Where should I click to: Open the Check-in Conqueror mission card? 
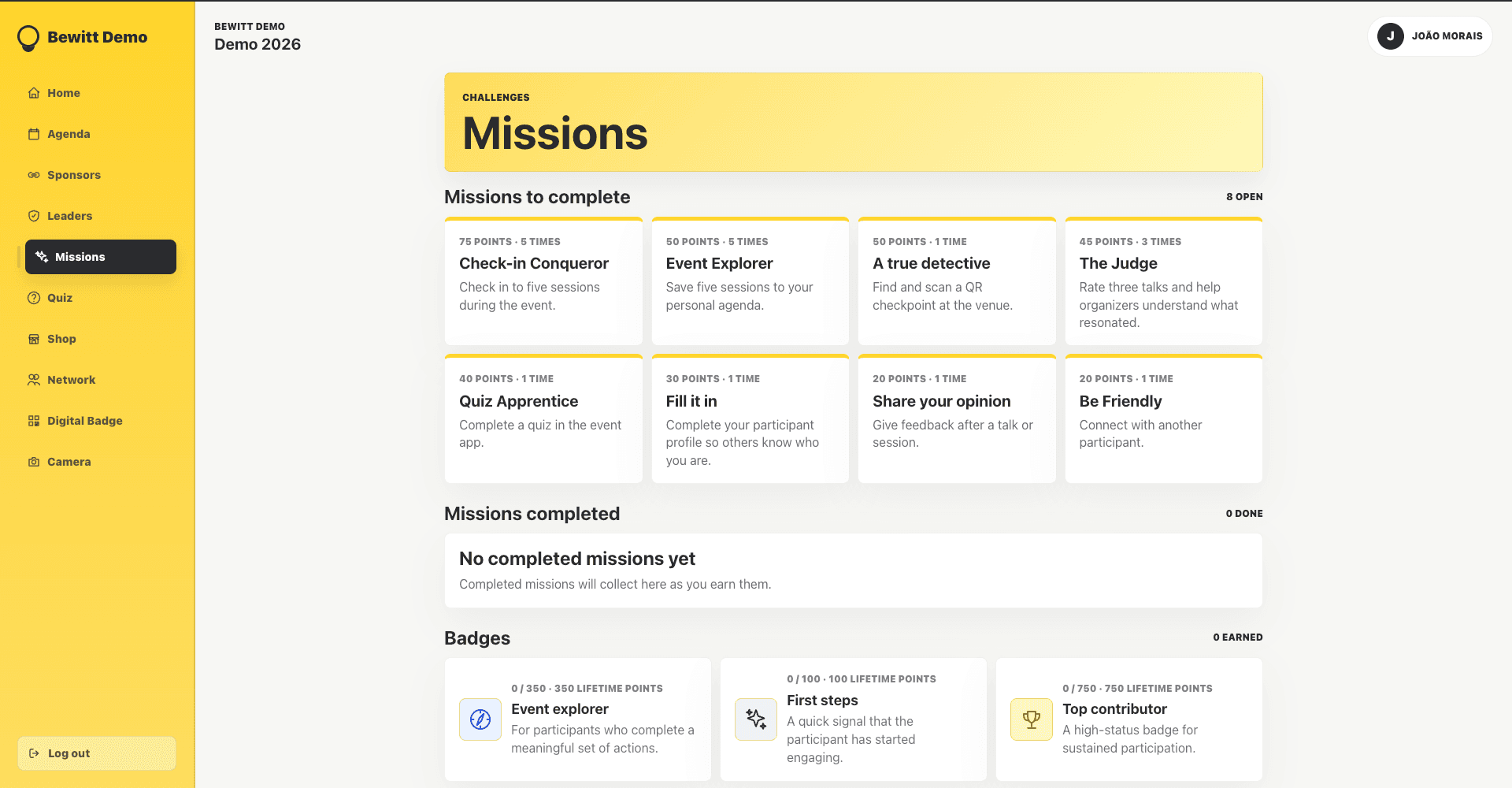(543, 281)
